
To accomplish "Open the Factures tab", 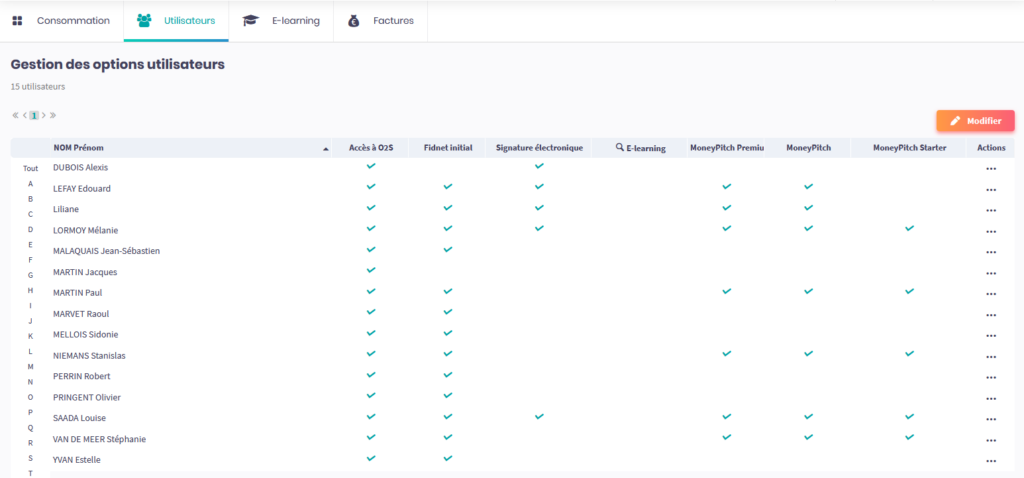I will click(380, 21).
